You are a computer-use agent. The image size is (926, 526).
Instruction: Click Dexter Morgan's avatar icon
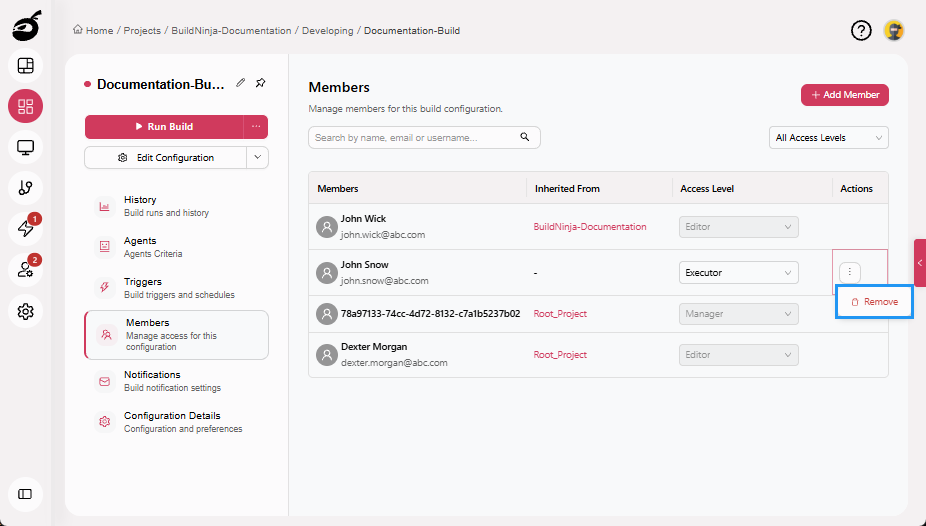[327, 355]
